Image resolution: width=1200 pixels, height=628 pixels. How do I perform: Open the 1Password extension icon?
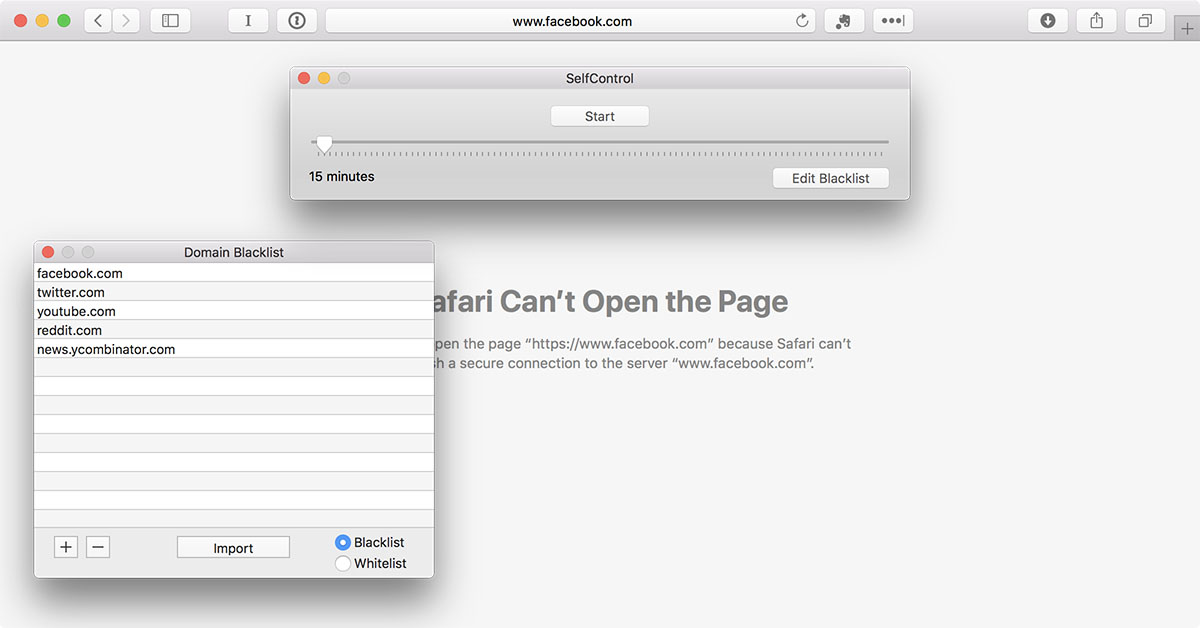[296, 21]
